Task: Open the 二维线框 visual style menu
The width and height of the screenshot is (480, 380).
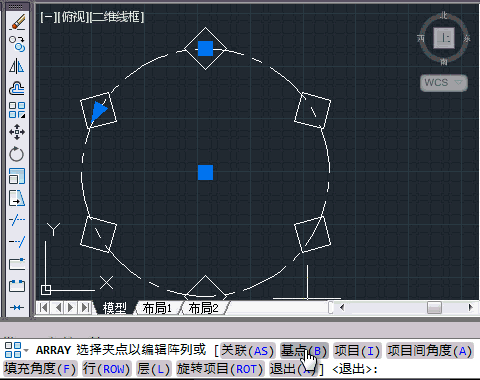Action: (x=117, y=17)
